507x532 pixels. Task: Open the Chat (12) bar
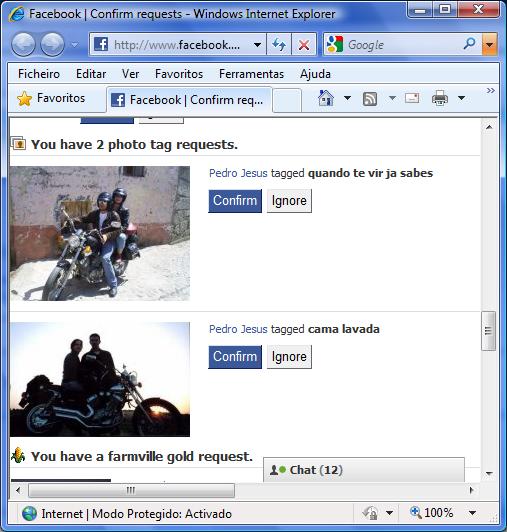(x=364, y=470)
